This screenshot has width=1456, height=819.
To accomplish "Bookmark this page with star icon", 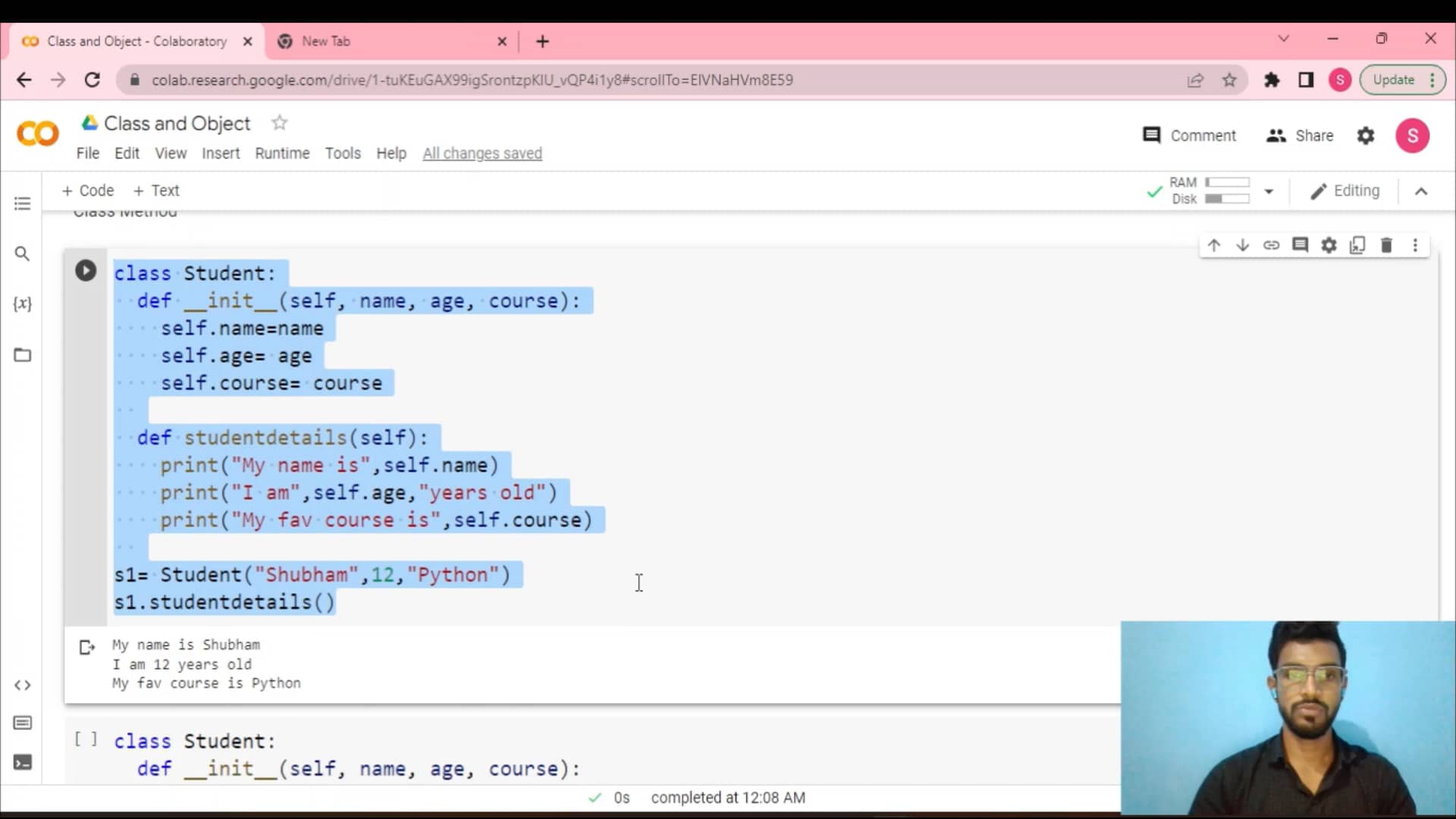I will (x=1229, y=80).
